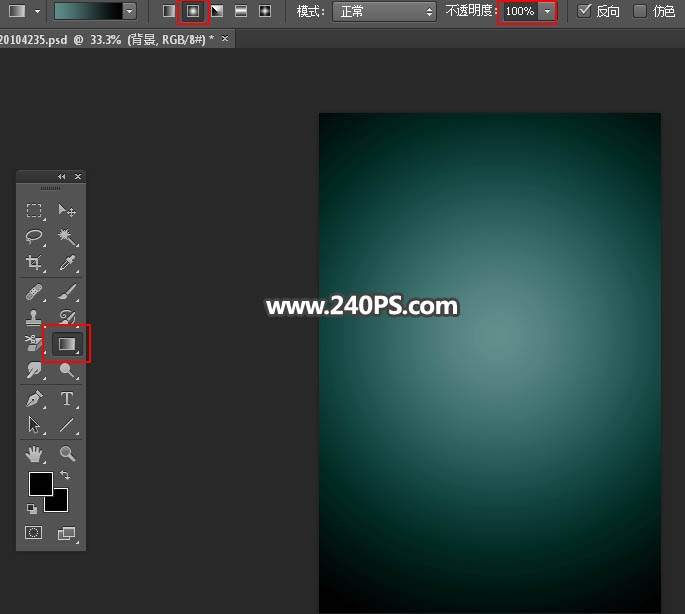Close the 20104235.psd document tab

[x=225, y=38]
